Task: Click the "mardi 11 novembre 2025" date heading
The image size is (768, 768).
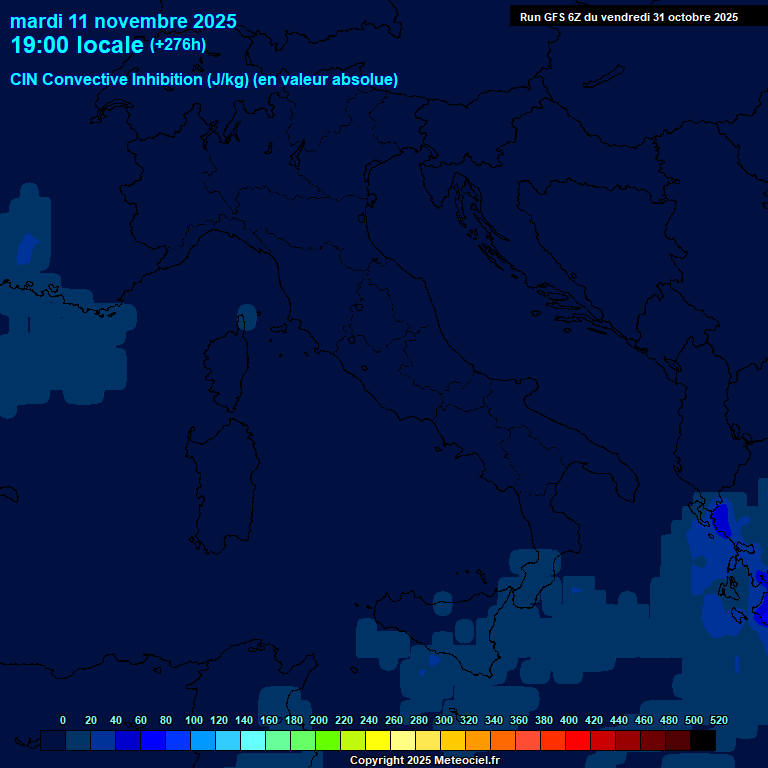Action: coord(123,21)
